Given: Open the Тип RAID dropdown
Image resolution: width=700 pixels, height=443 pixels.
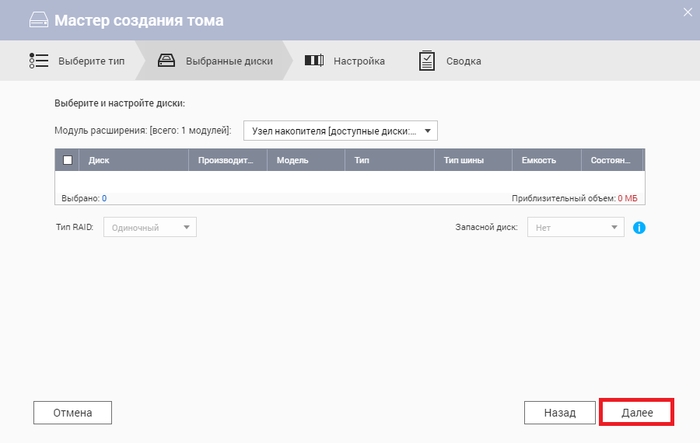Looking at the screenshot, I should 150,227.
